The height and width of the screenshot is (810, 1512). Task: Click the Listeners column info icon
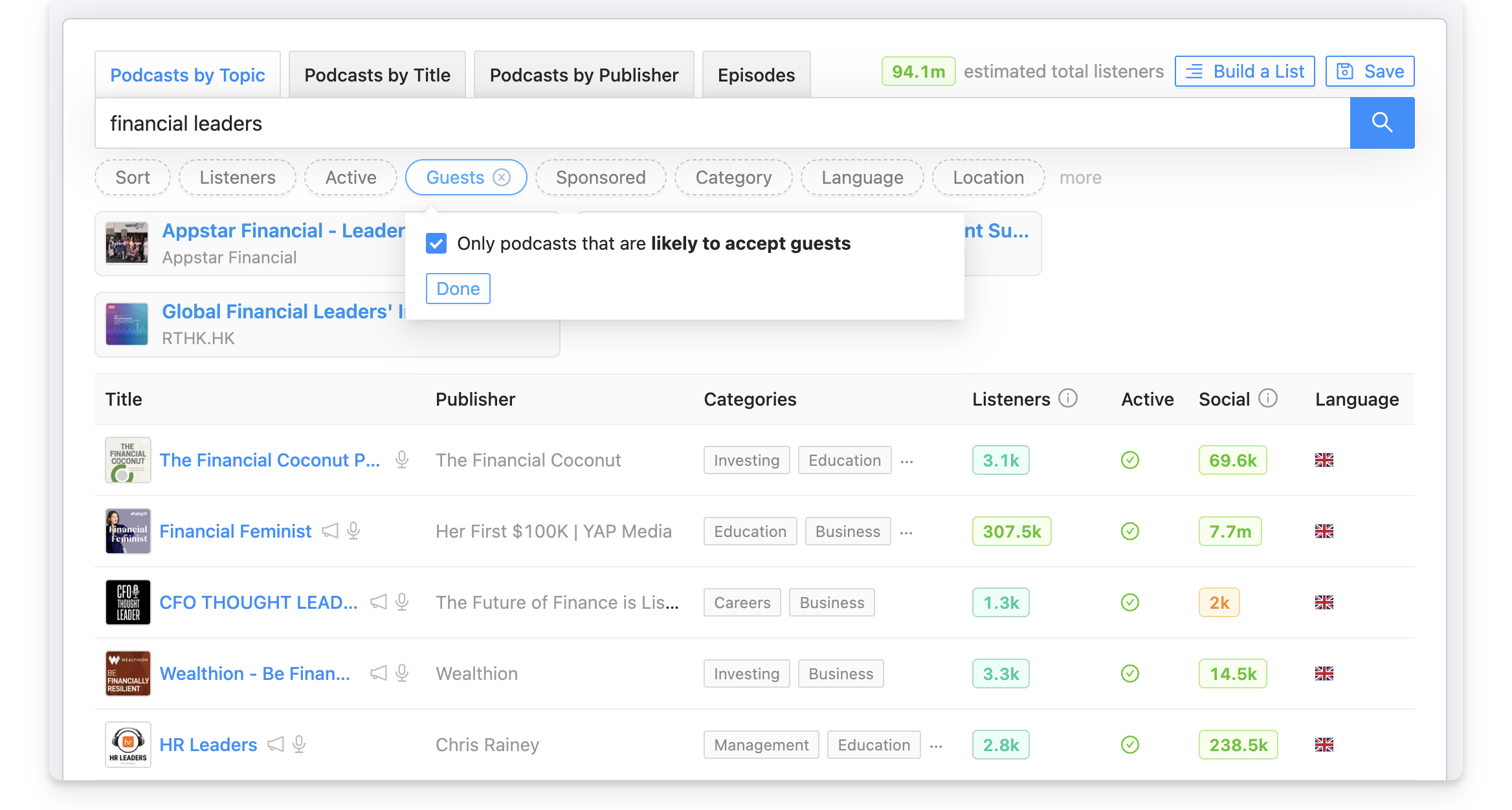[x=1068, y=399]
